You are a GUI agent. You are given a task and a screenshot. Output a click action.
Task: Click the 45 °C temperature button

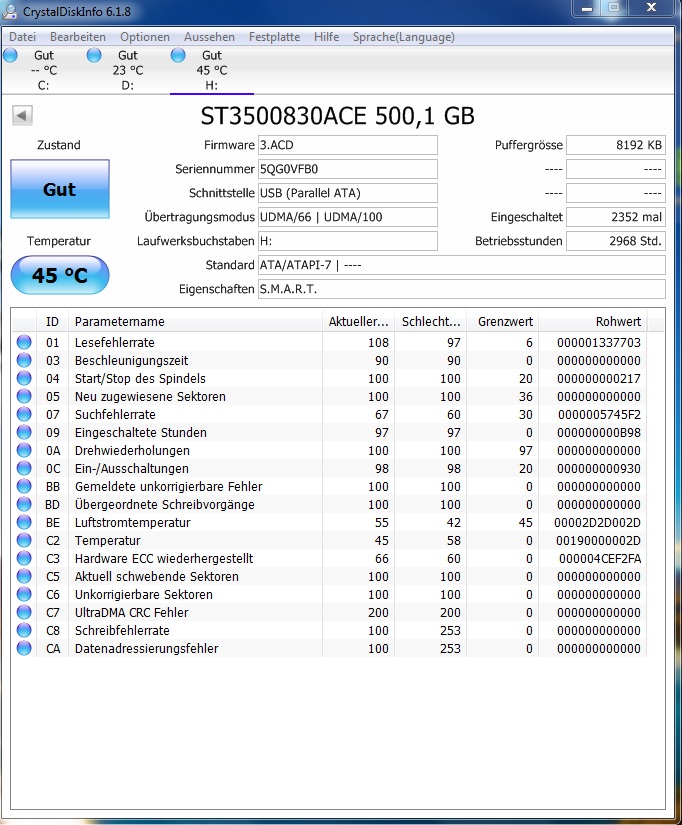(60, 275)
